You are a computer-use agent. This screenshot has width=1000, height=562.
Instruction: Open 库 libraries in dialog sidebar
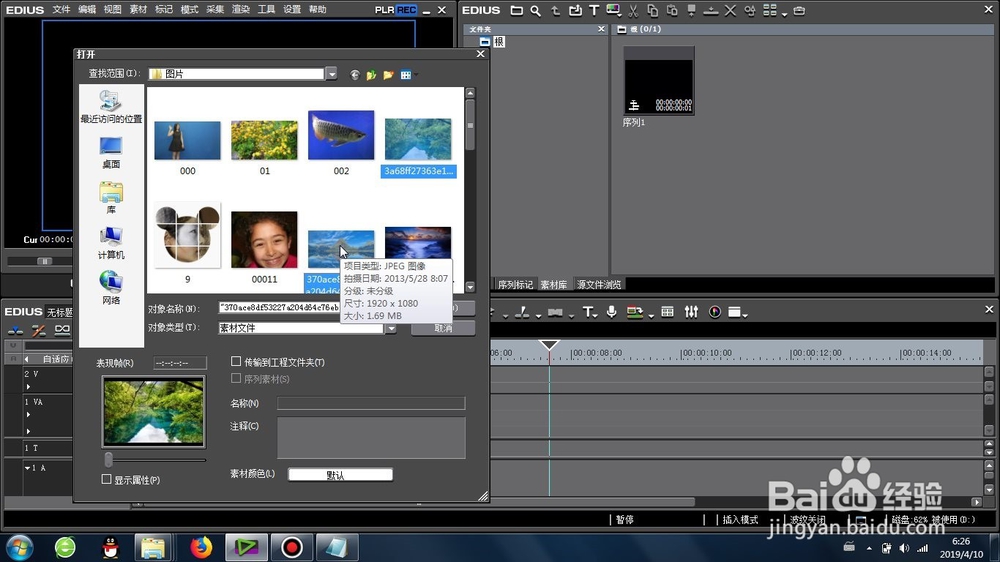pyautogui.click(x=111, y=198)
